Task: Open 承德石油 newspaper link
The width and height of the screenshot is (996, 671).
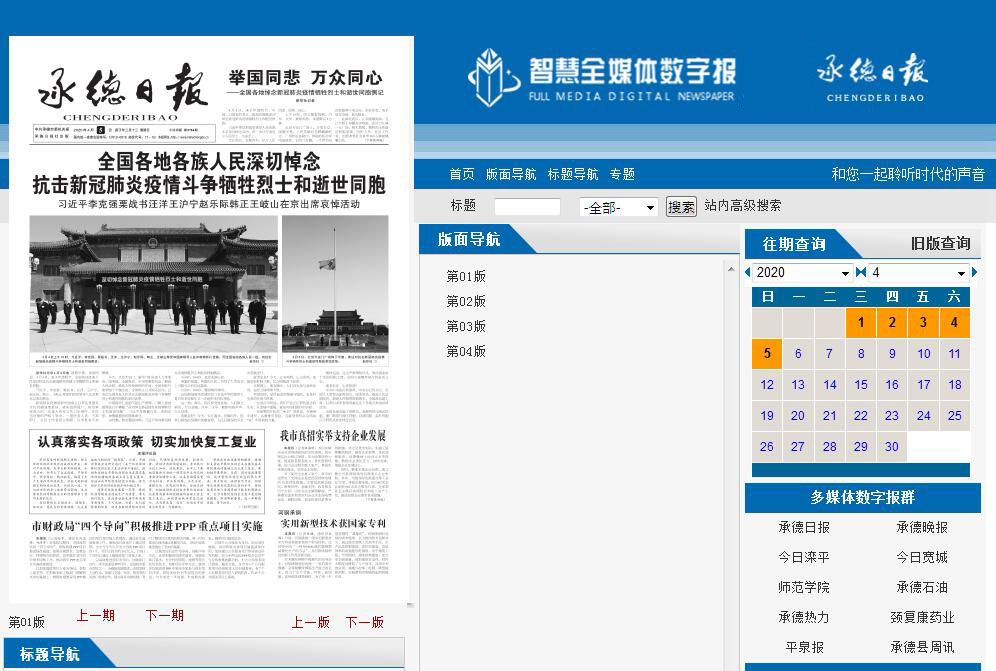Action: 922,587
